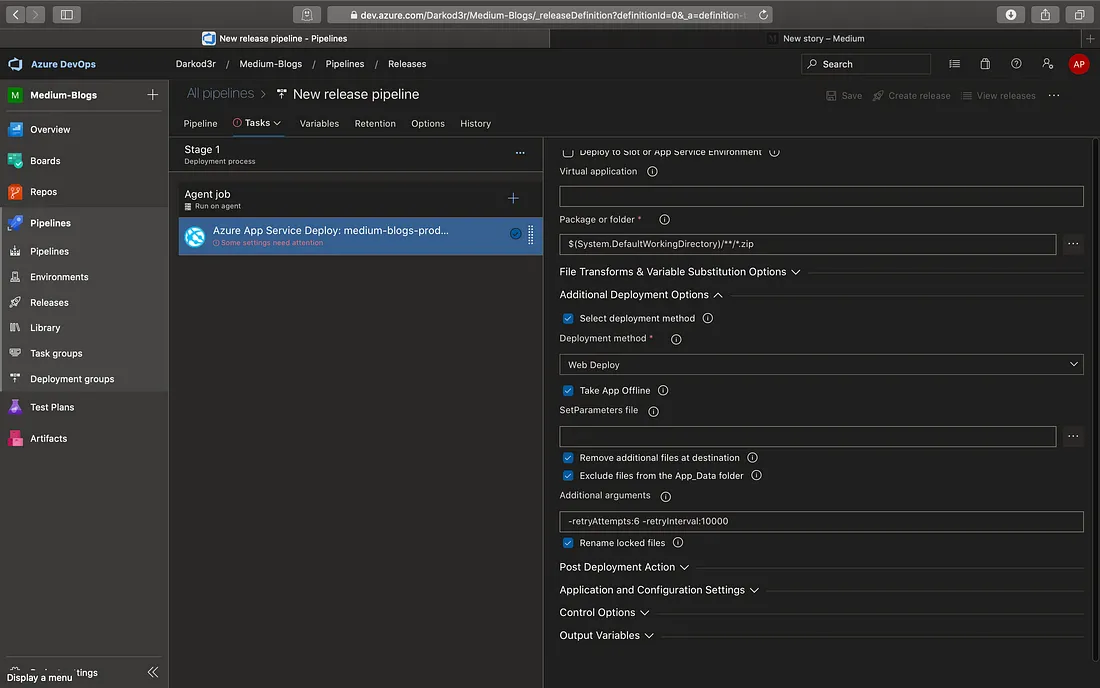Focus the Additional arguments input field
Viewport: 1100px width, 688px height.
coord(821,522)
